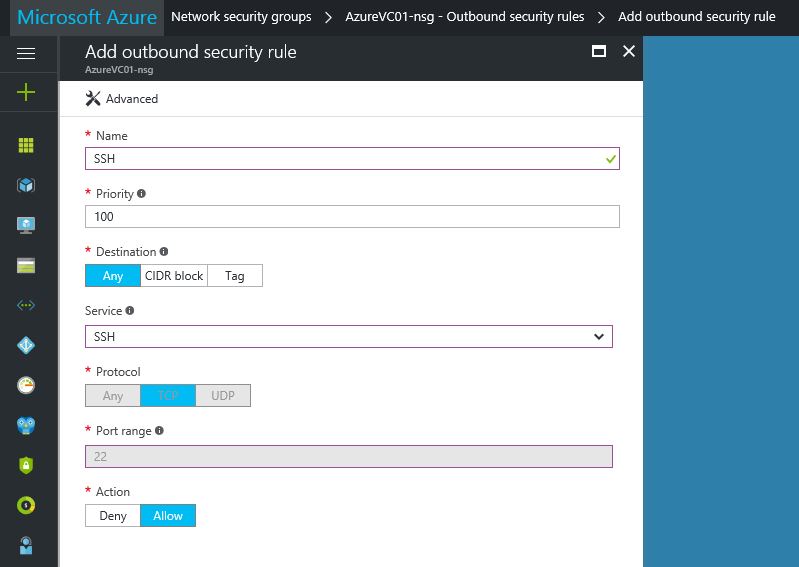Click the Priority input field

point(352,217)
